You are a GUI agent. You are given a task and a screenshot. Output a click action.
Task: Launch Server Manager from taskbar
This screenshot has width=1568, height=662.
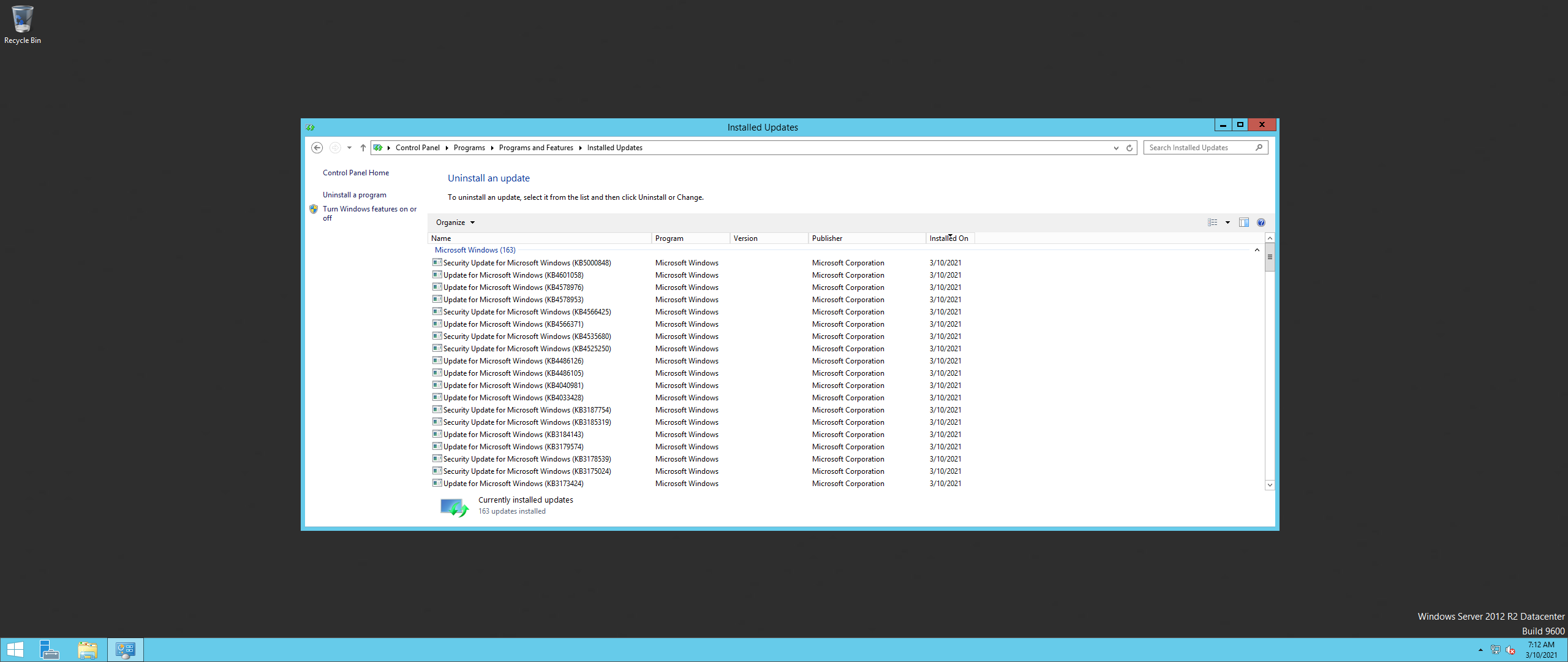49,650
